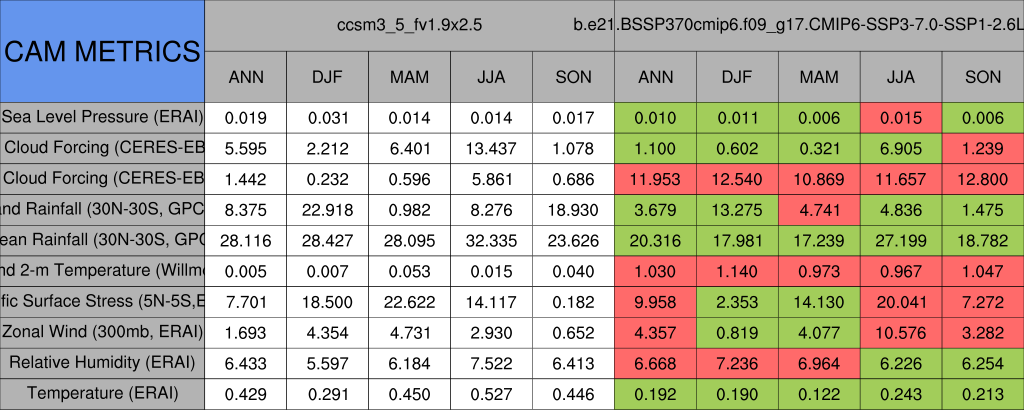Select the green cell with value 0.602
The height and width of the screenshot is (410, 1024).
pos(737,148)
